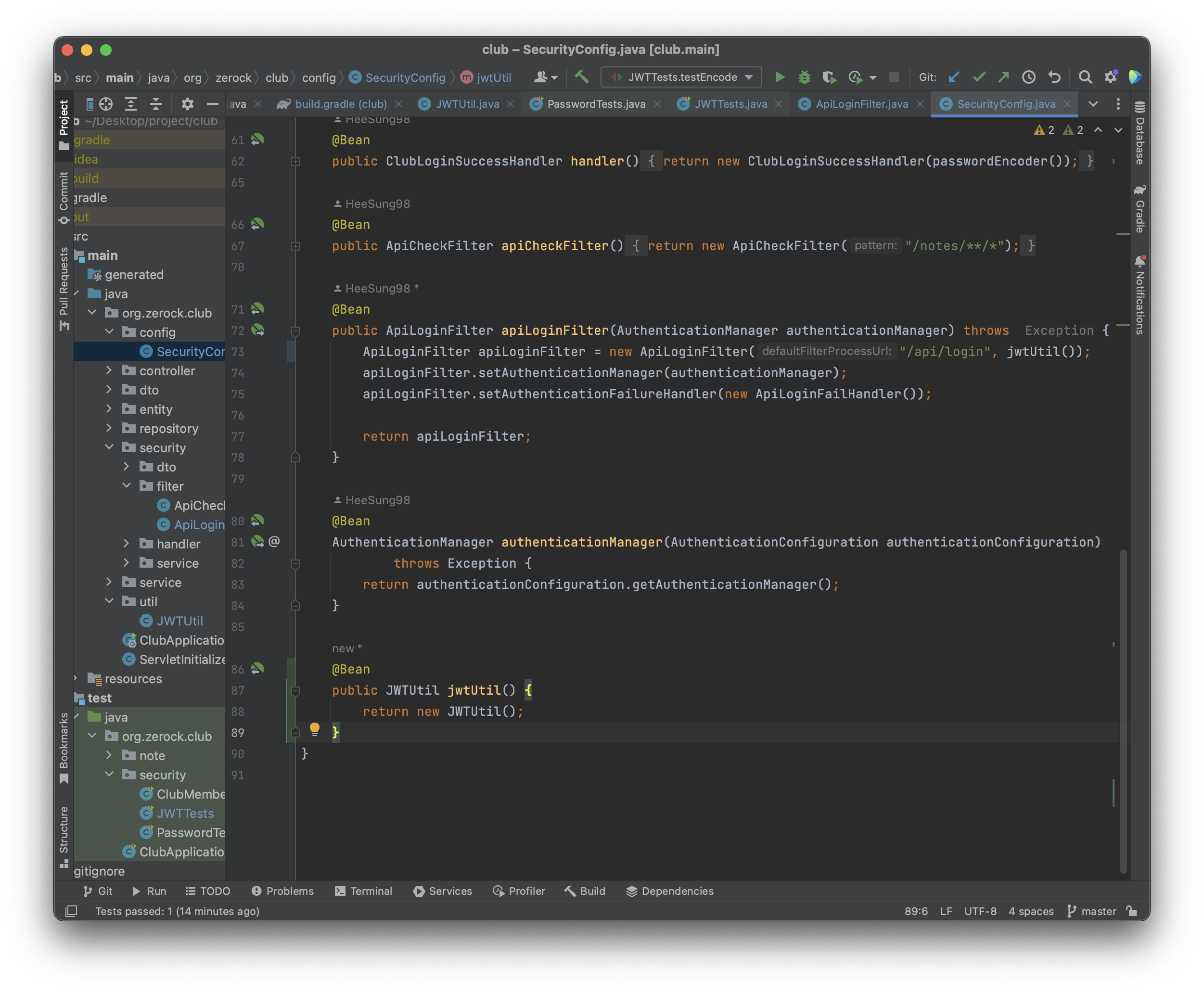Run with coverage icon in toolbar
The image size is (1204, 992).
pos(829,77)
